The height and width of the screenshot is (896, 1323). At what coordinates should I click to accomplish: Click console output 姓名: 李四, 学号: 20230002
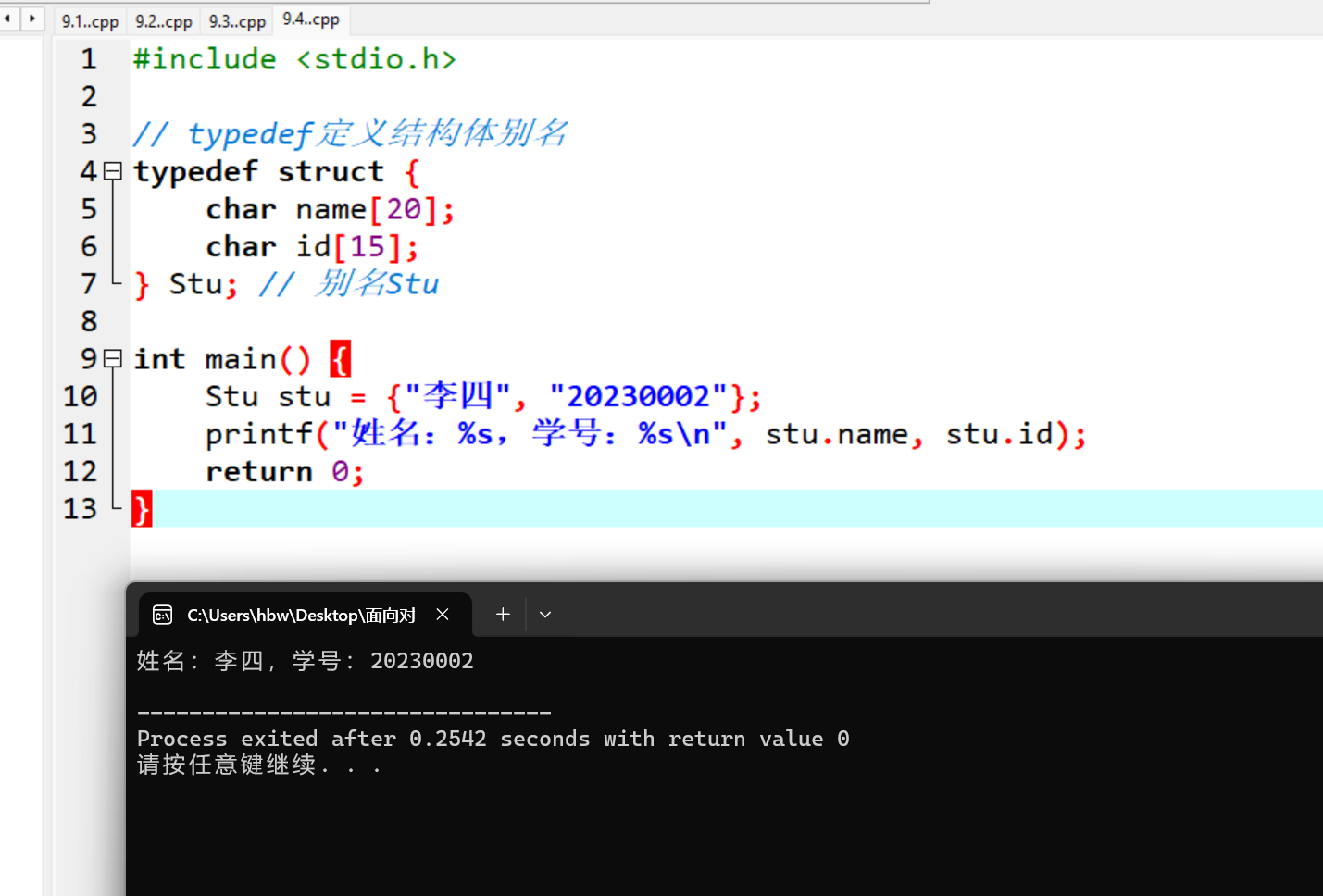click(306, 661)
